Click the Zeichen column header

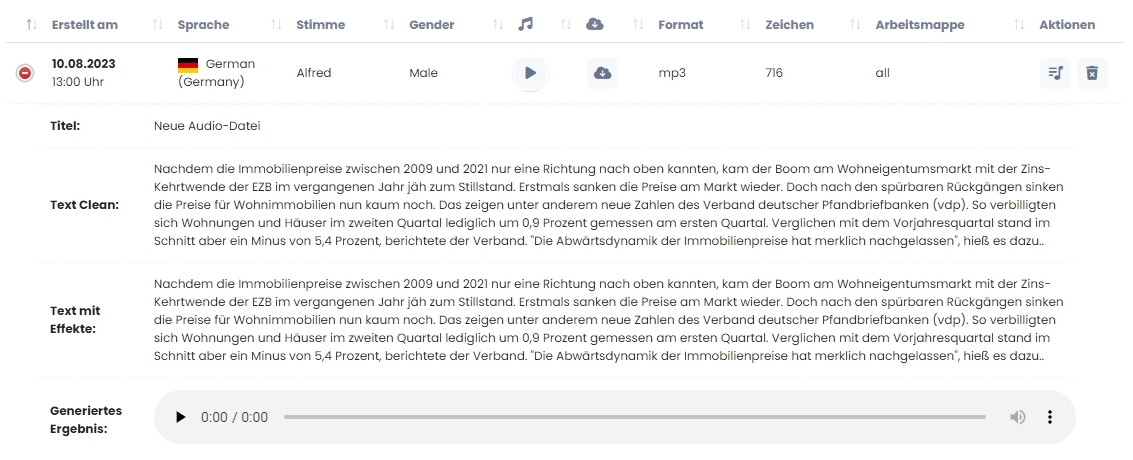pos(789,25)
